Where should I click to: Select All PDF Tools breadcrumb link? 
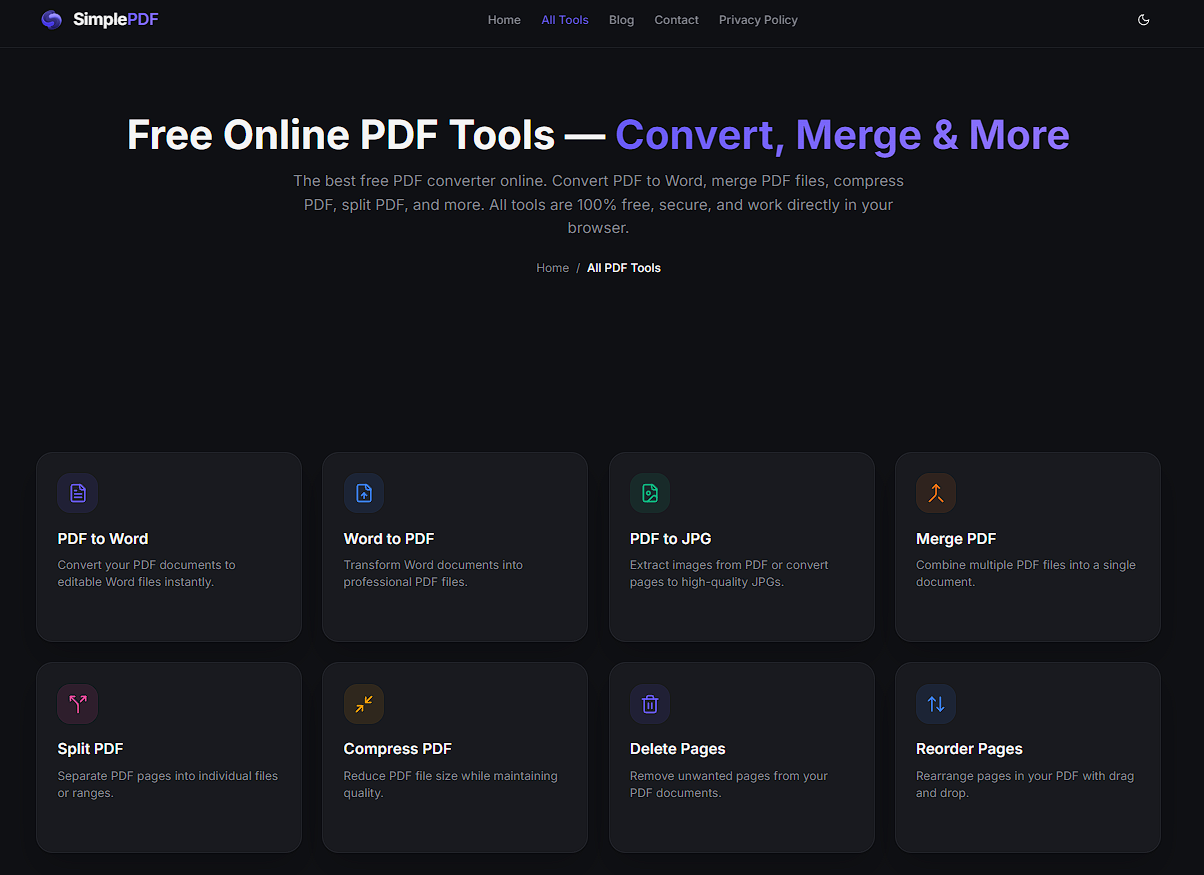click(623, 267)
